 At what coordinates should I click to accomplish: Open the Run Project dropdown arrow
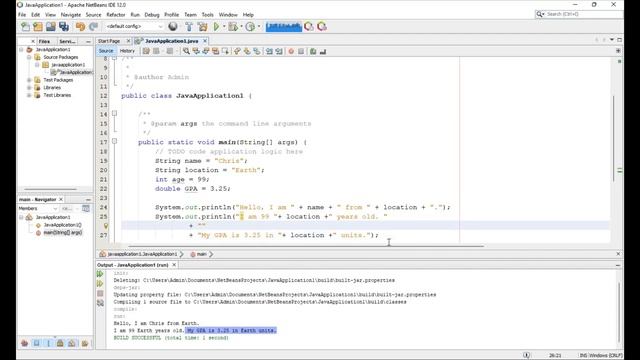click(x=224, y=27)
